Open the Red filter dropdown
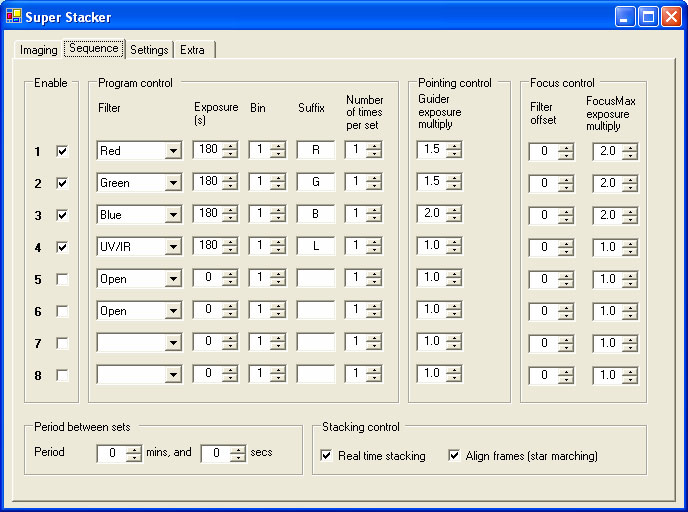The image size is (688, 512). click(x=174, y=151)
